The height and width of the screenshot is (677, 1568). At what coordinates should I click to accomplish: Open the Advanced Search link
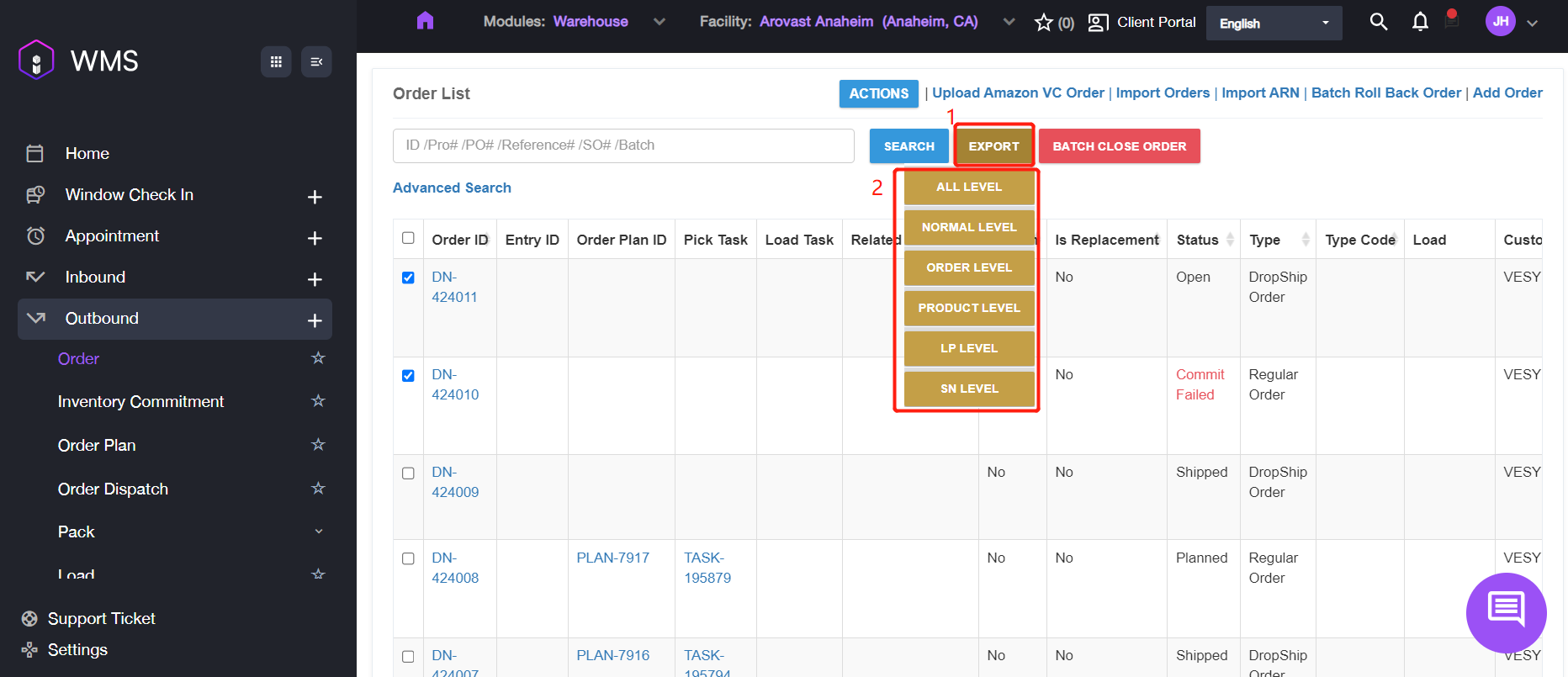tap(452, 188)
